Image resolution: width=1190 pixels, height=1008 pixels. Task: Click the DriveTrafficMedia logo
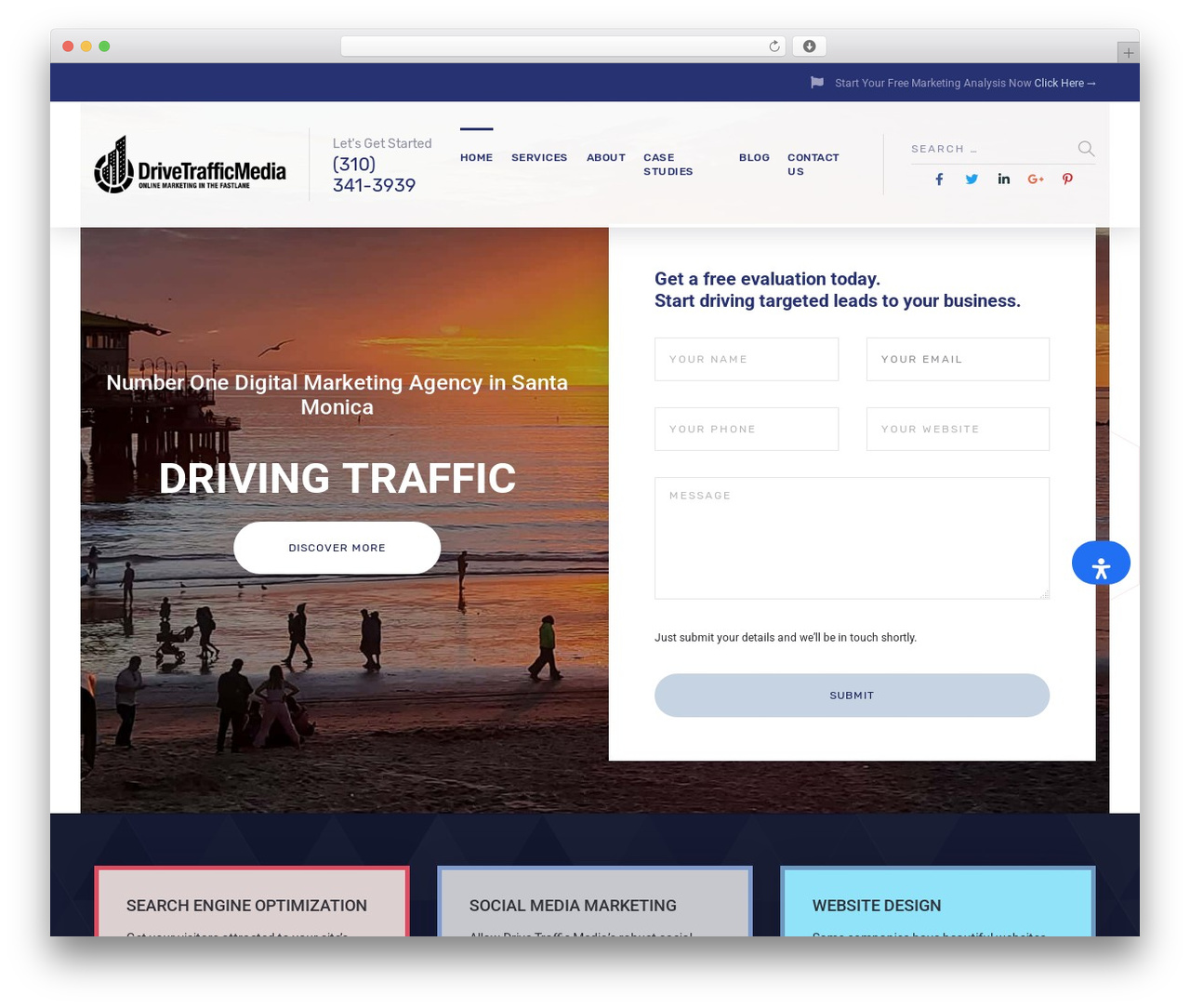pos(190,165)
